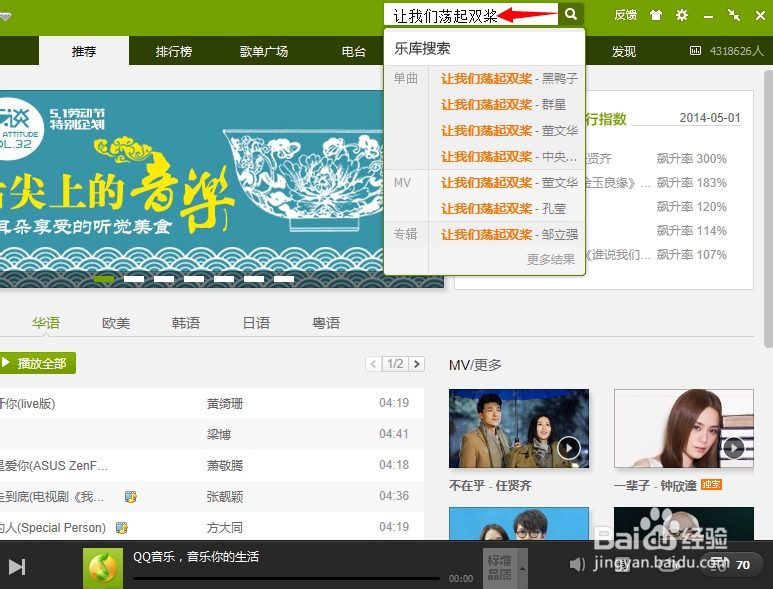The image size is (773, 589).
Task: Choose the 单曲 result by 董文华
Action: point(509,131)
